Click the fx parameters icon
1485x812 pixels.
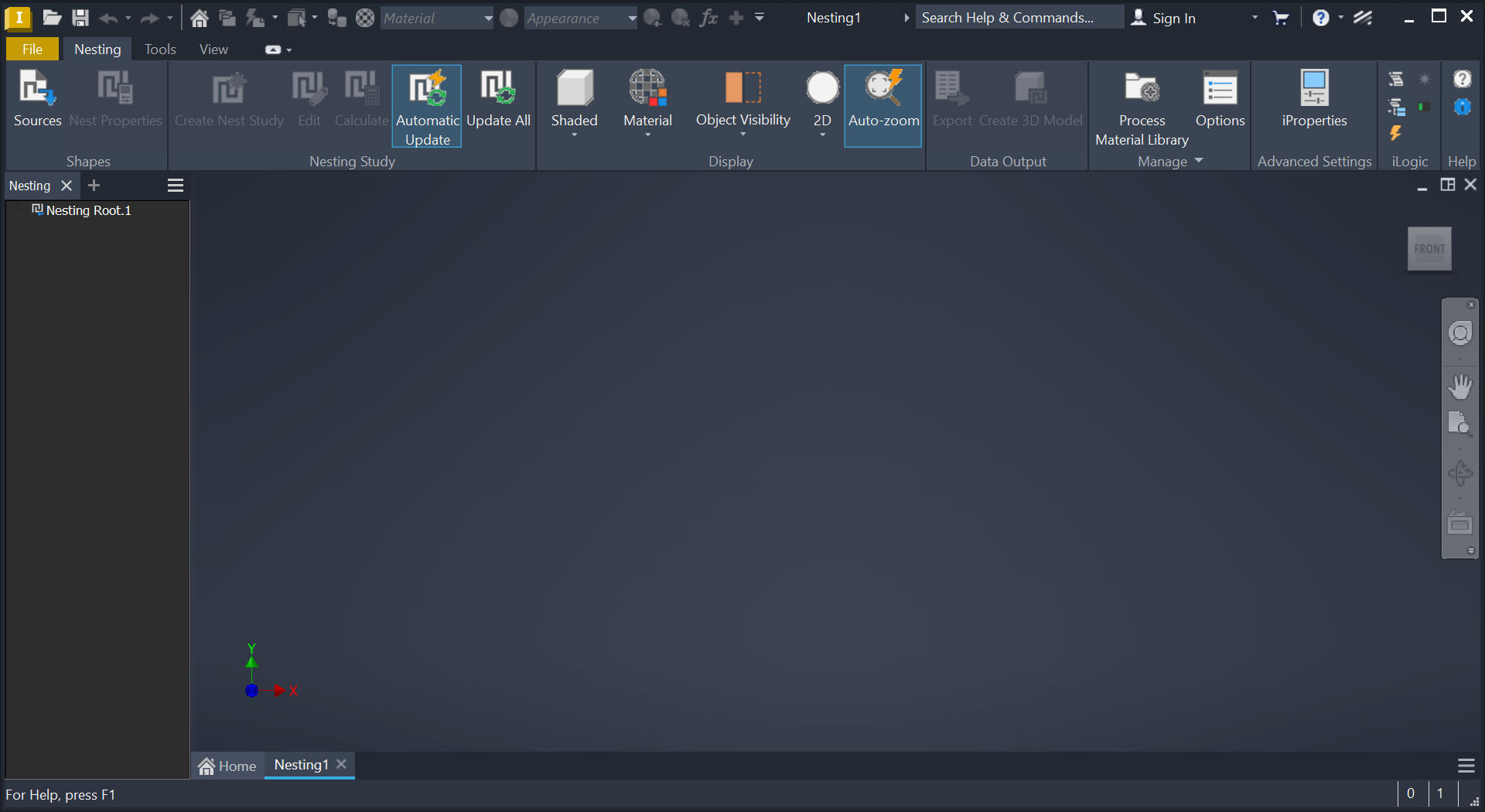pyautogui.click(x=708, y=18)
